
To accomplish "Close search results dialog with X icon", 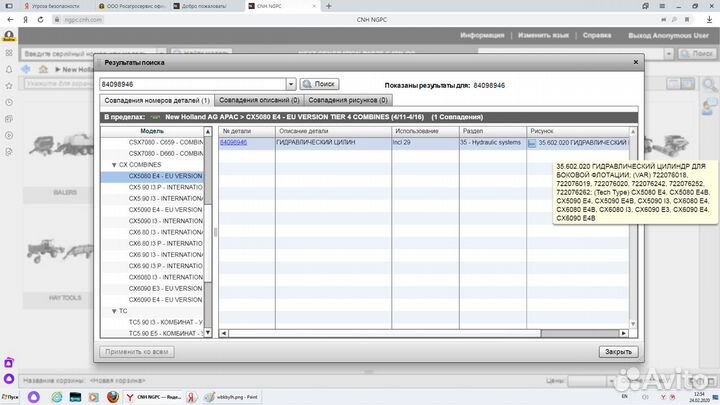I will tap(634, 62).
